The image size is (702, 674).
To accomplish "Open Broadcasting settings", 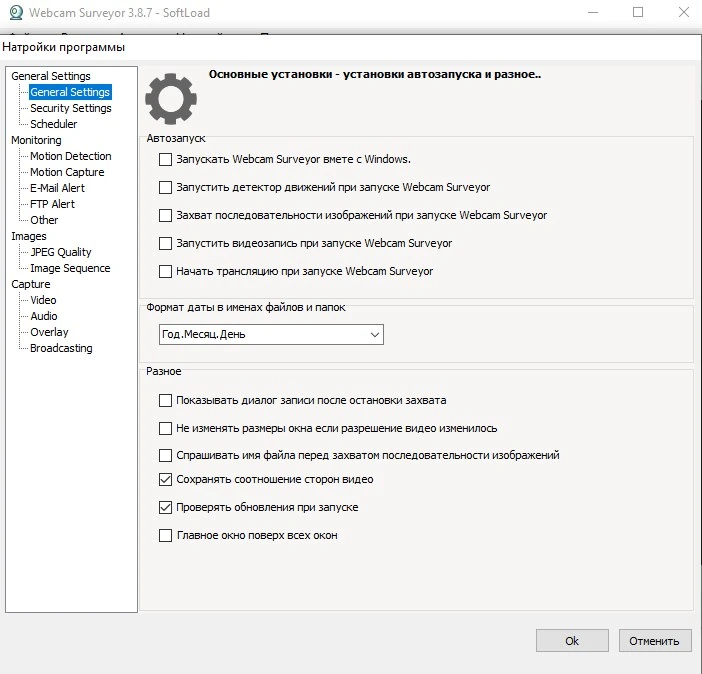I will pos(61,348).
